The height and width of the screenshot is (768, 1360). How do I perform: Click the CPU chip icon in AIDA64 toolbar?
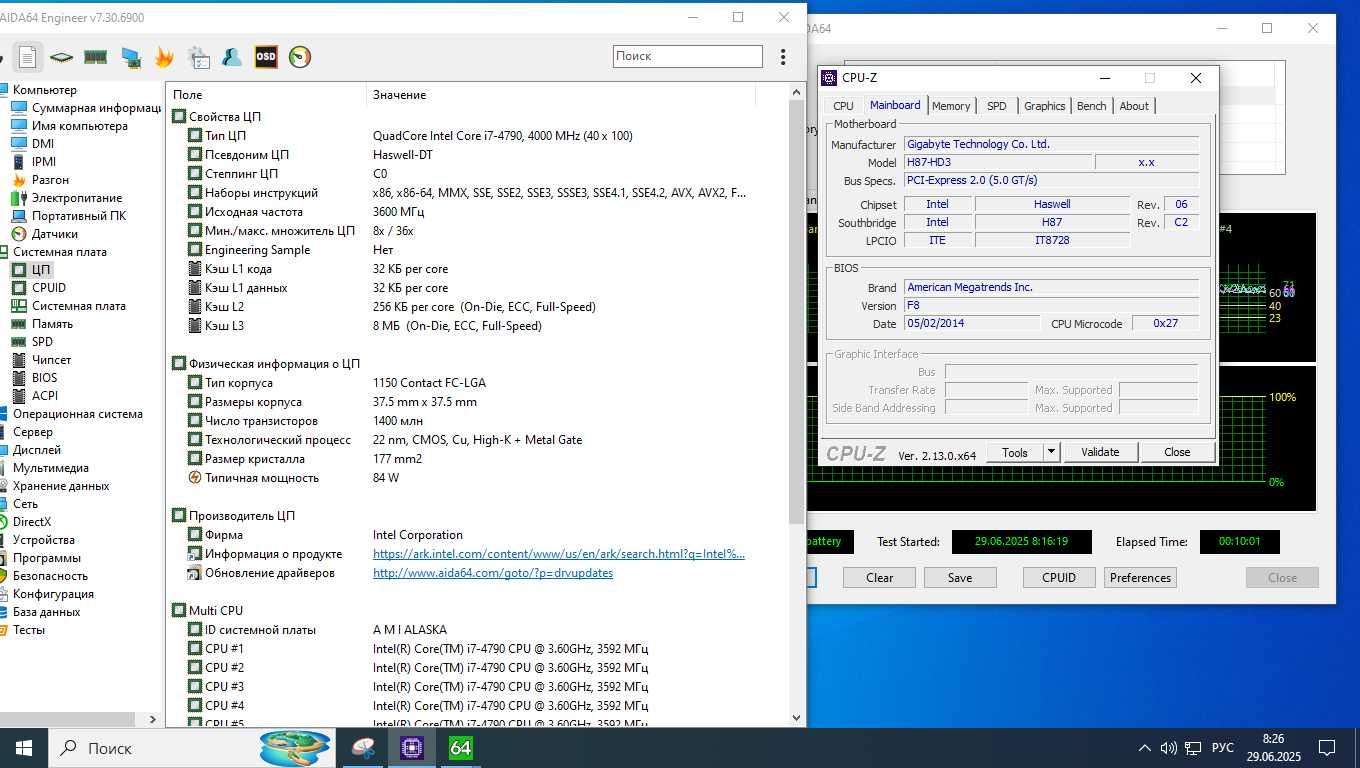[x=61, y=57]
